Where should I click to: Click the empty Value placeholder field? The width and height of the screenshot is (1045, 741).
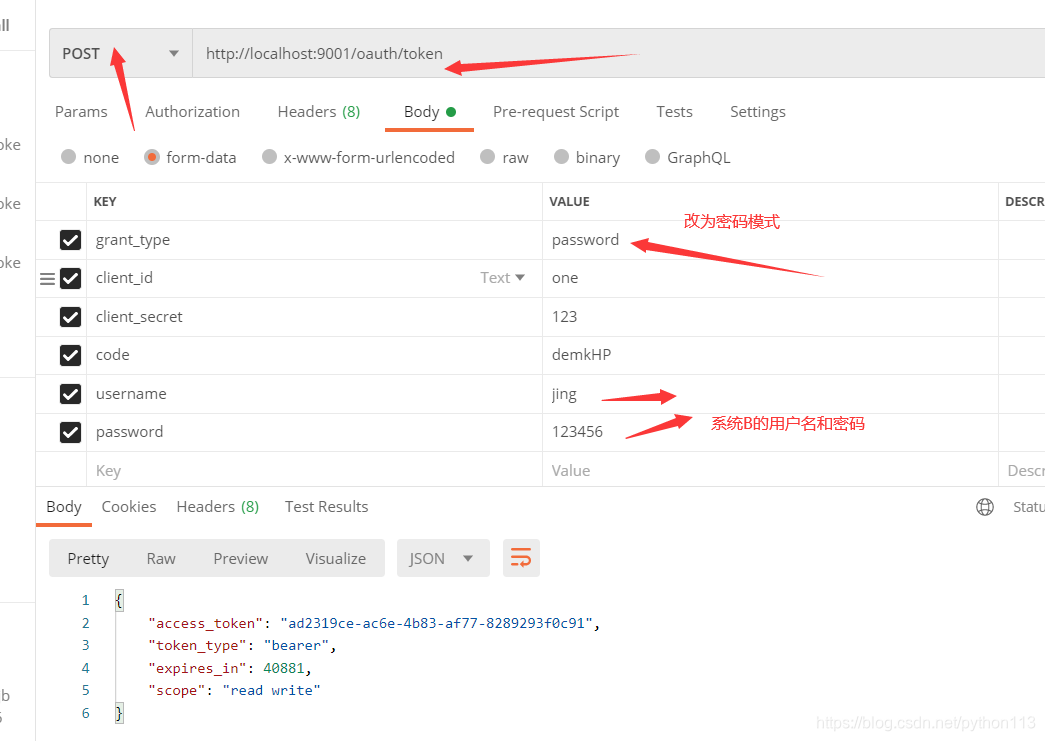pos(770,470)
